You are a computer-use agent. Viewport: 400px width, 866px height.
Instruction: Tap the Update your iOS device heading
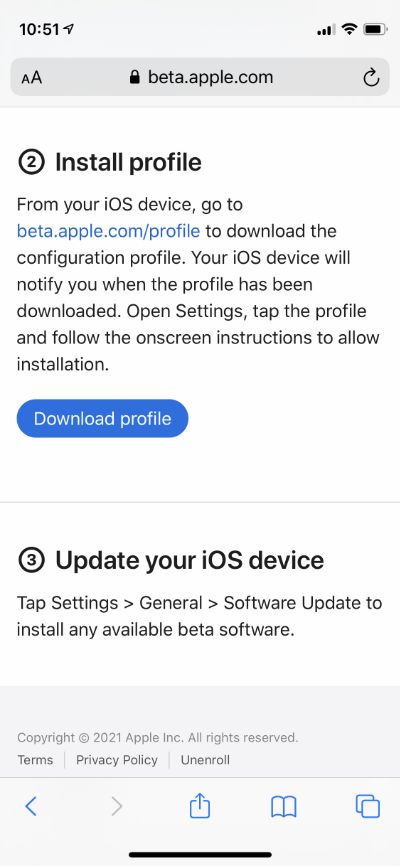tap(190, 561)
